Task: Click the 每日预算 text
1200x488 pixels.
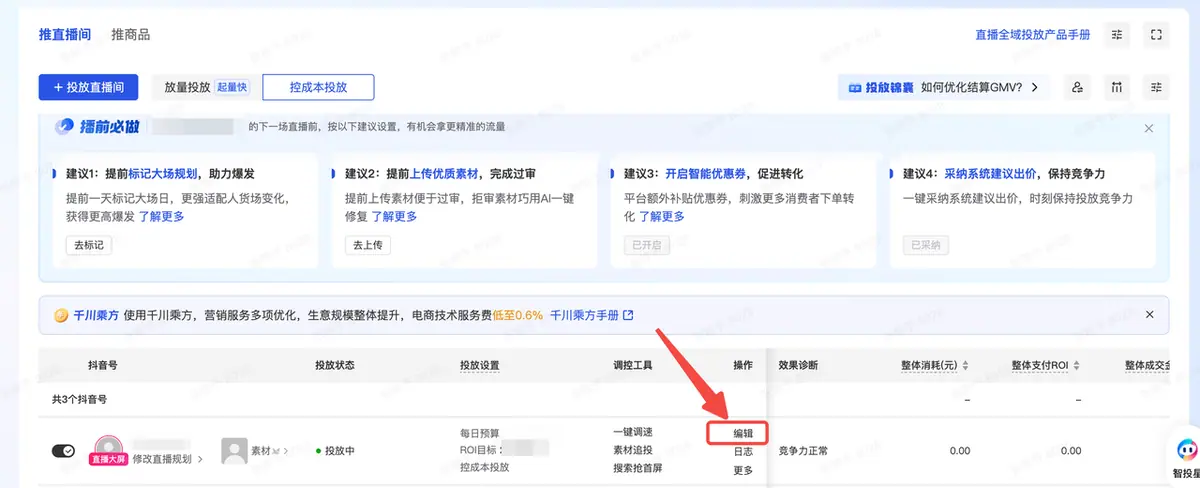Action: pos(479,433)
